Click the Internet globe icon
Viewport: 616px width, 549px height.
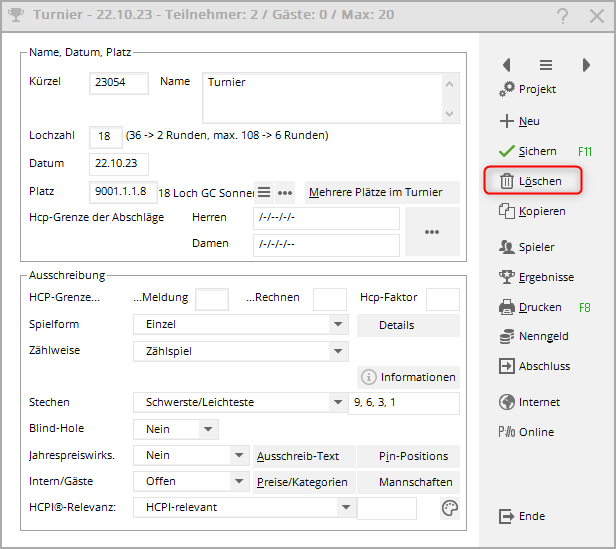pos(506,402)
